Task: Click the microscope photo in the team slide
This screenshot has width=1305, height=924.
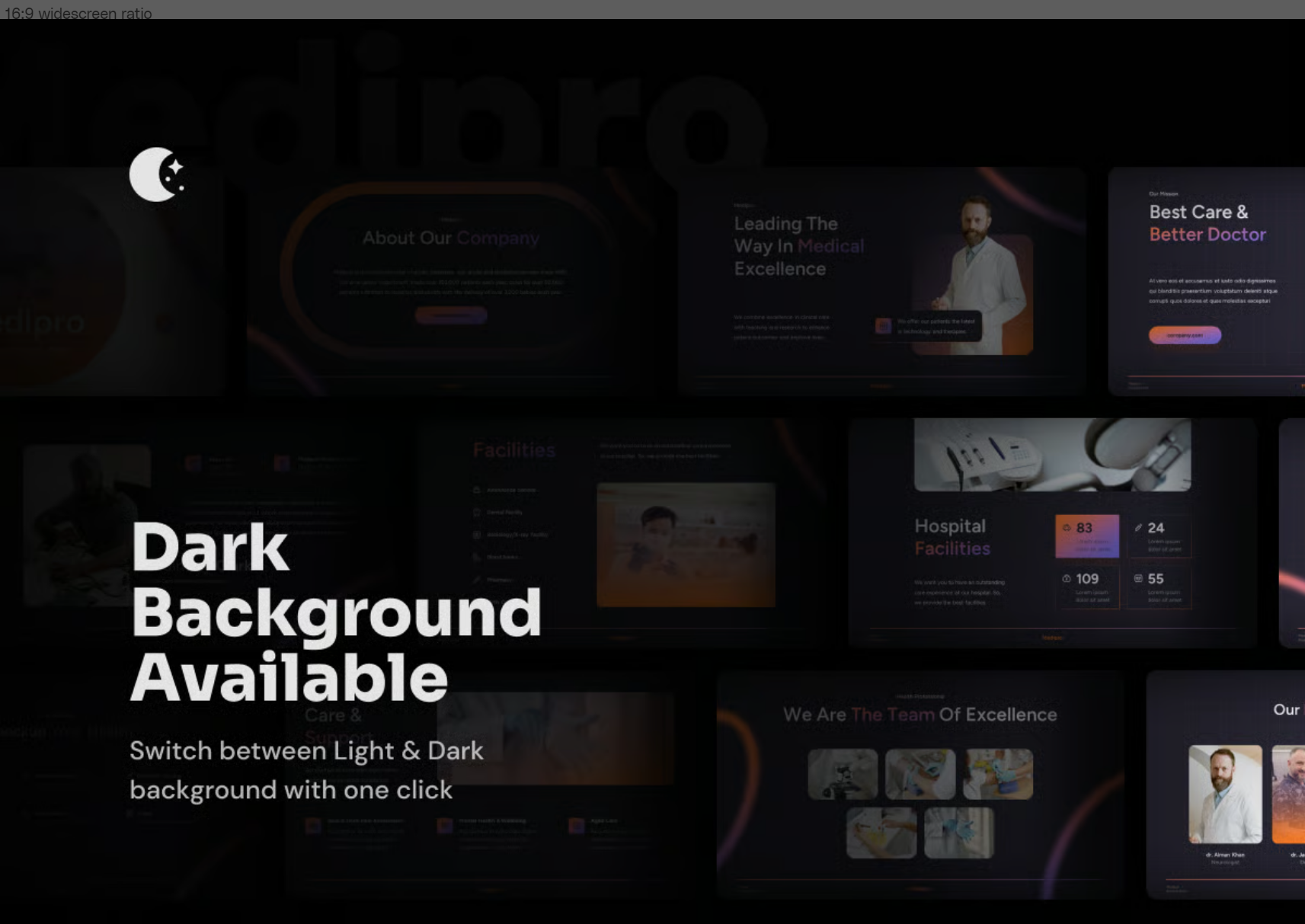Action: [843, 774]
